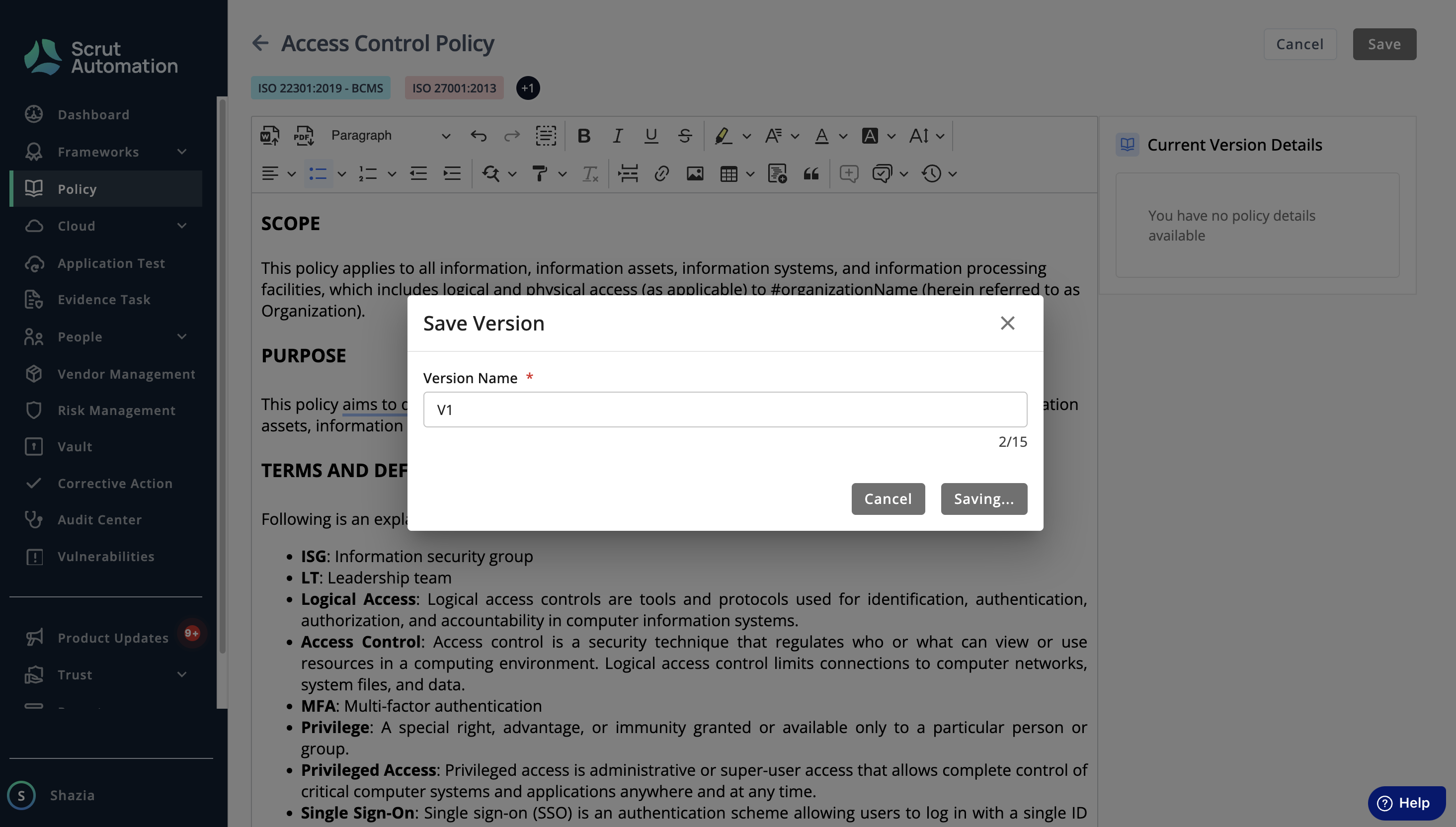Click the increase indent icon
Viewport: 1456px width, 827px height.
452,174
